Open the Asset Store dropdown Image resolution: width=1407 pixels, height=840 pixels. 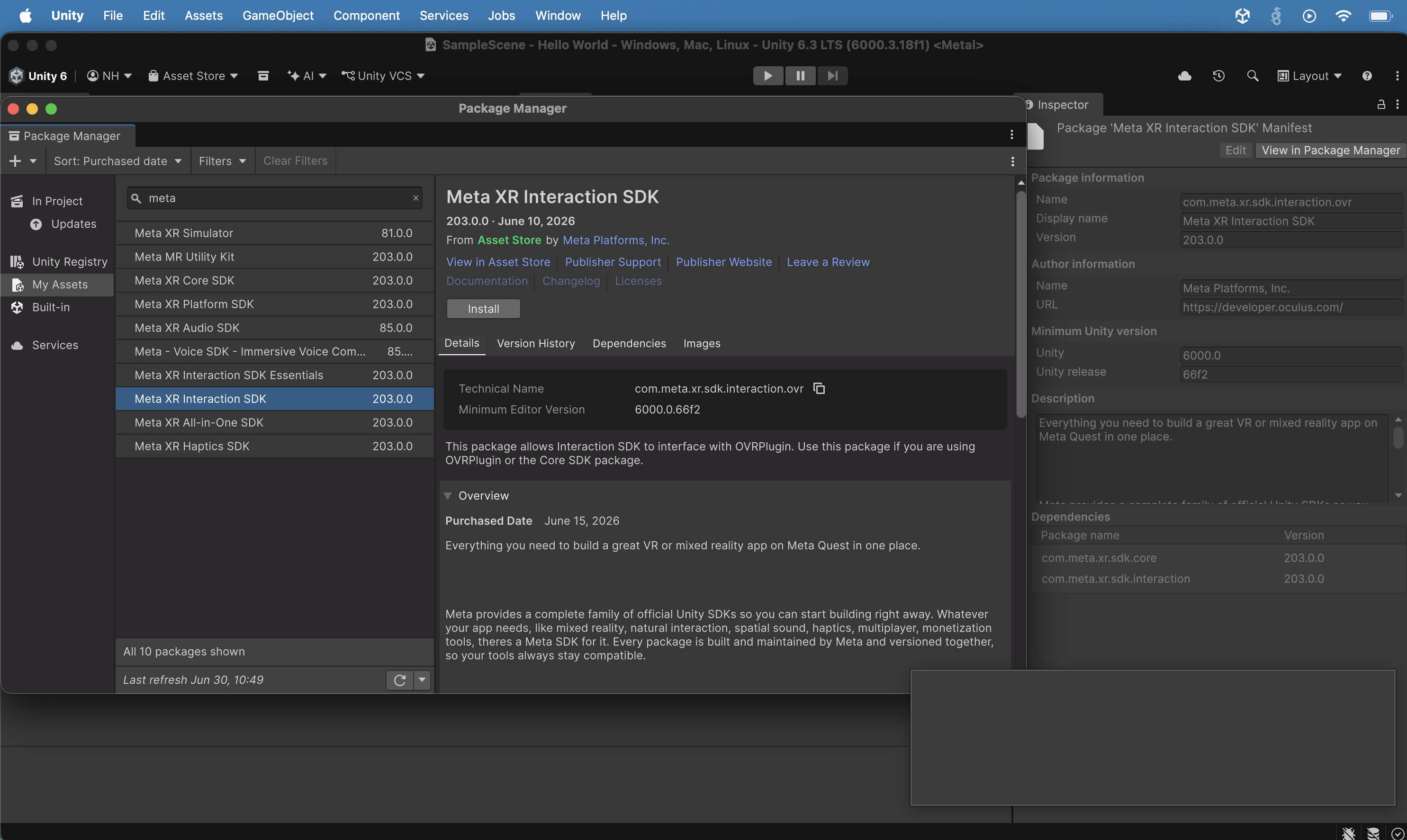(x=192, y=76)
